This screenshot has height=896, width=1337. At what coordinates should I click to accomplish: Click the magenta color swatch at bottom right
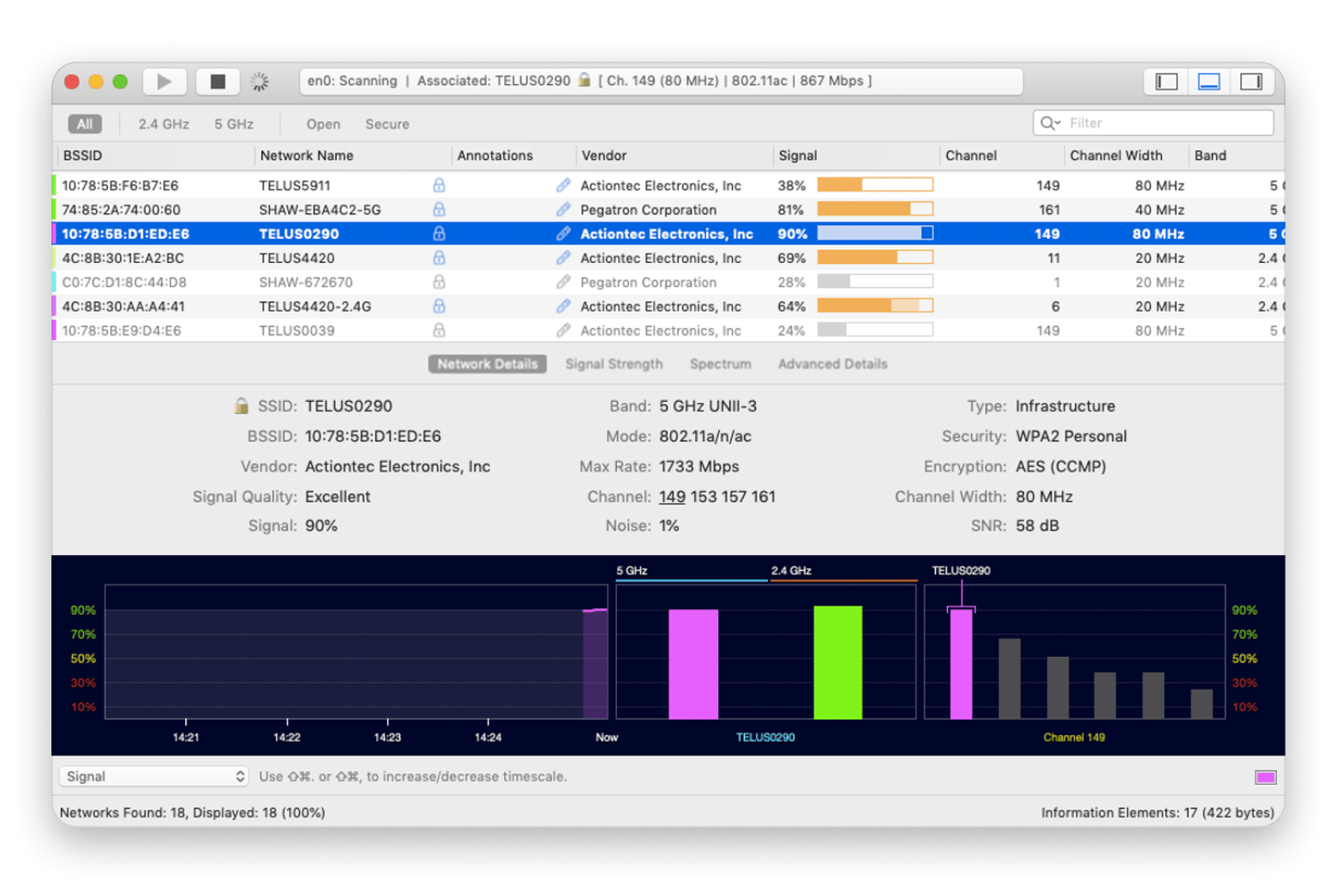[1265, 777]
